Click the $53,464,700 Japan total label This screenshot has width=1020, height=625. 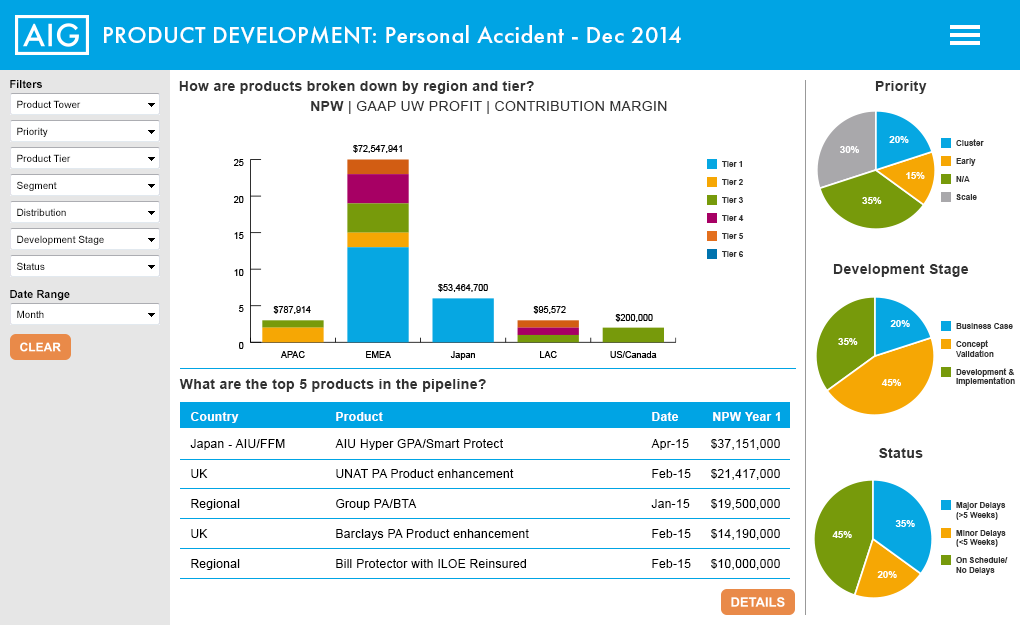click(463, 287)
